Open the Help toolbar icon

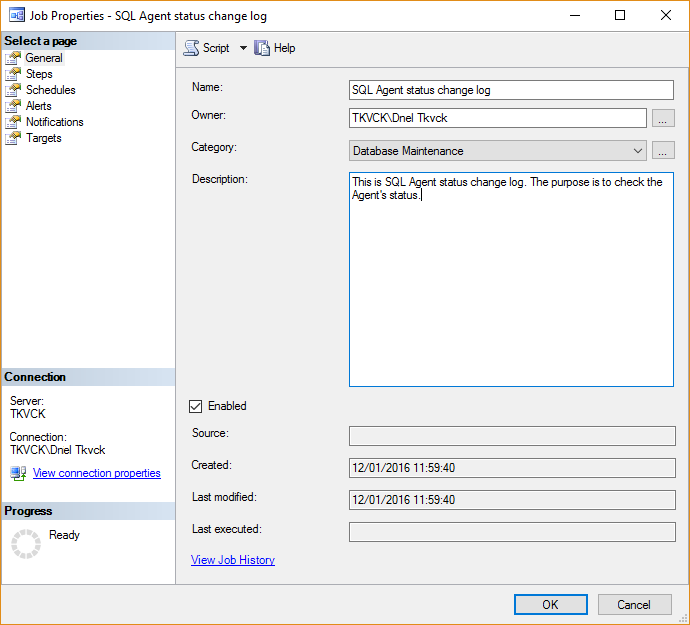pos(263,48)
